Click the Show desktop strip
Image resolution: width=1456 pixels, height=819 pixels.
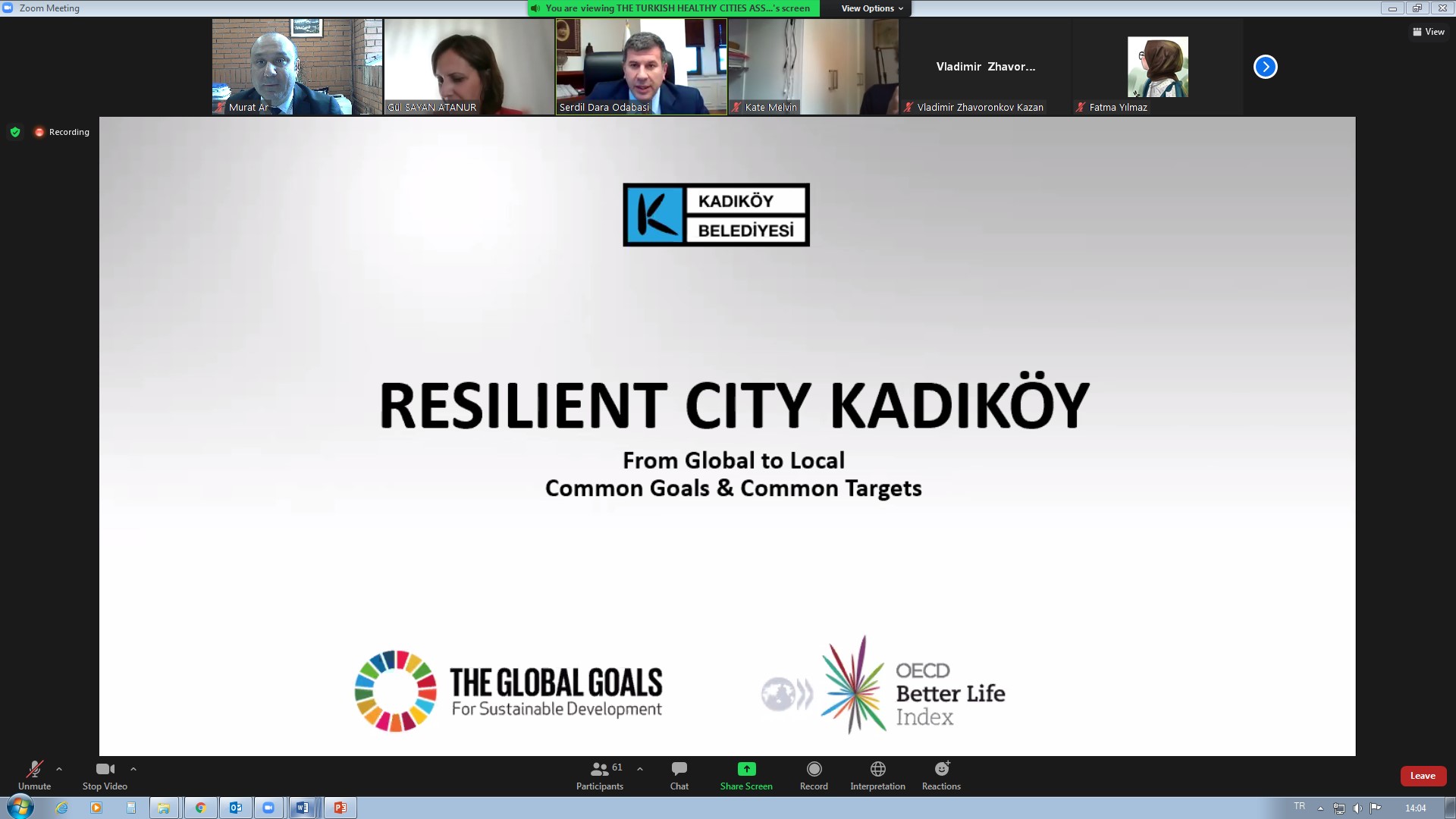point(1450,808)
